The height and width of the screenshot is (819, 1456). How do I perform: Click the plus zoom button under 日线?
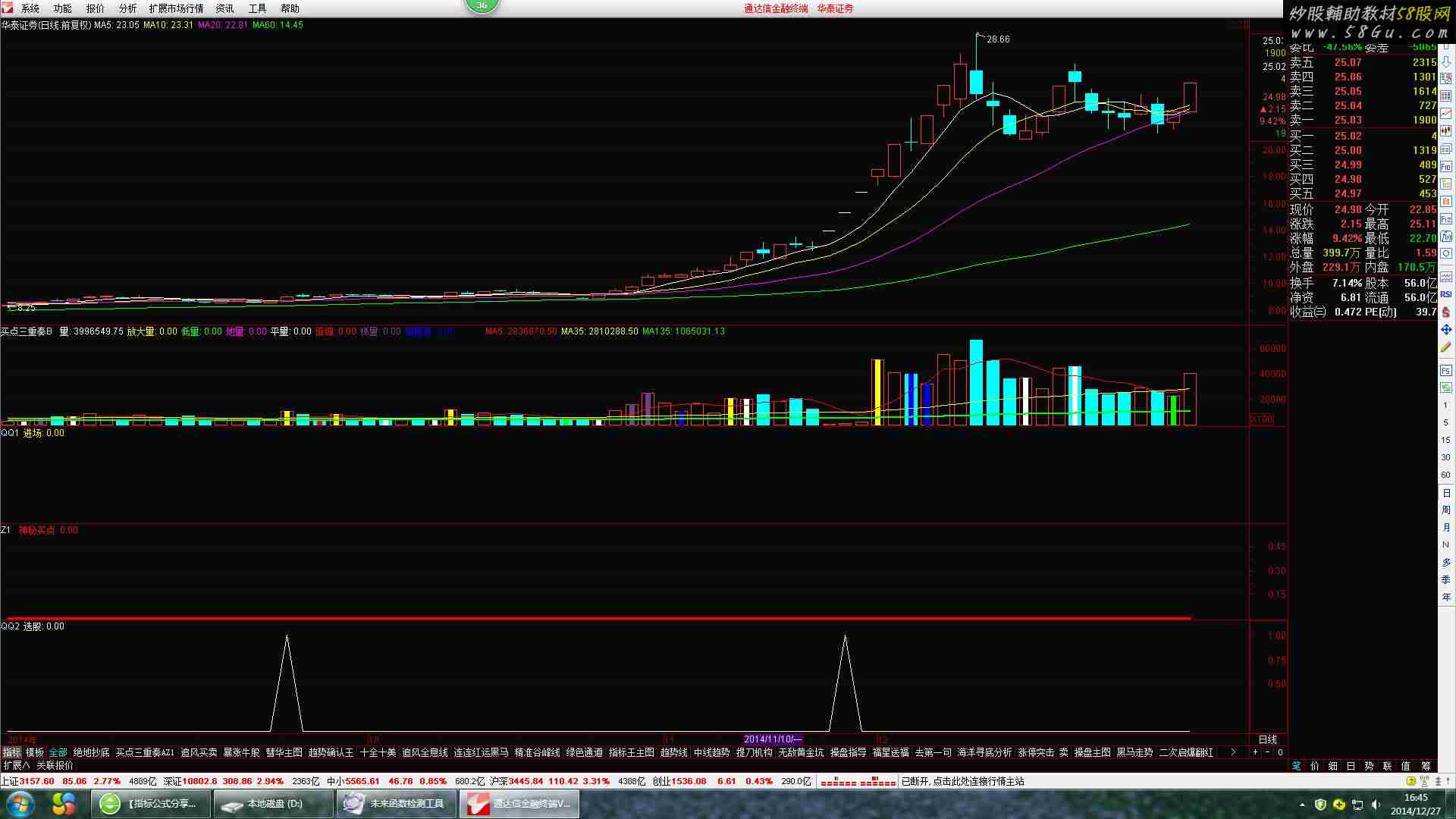(1255, 752)
